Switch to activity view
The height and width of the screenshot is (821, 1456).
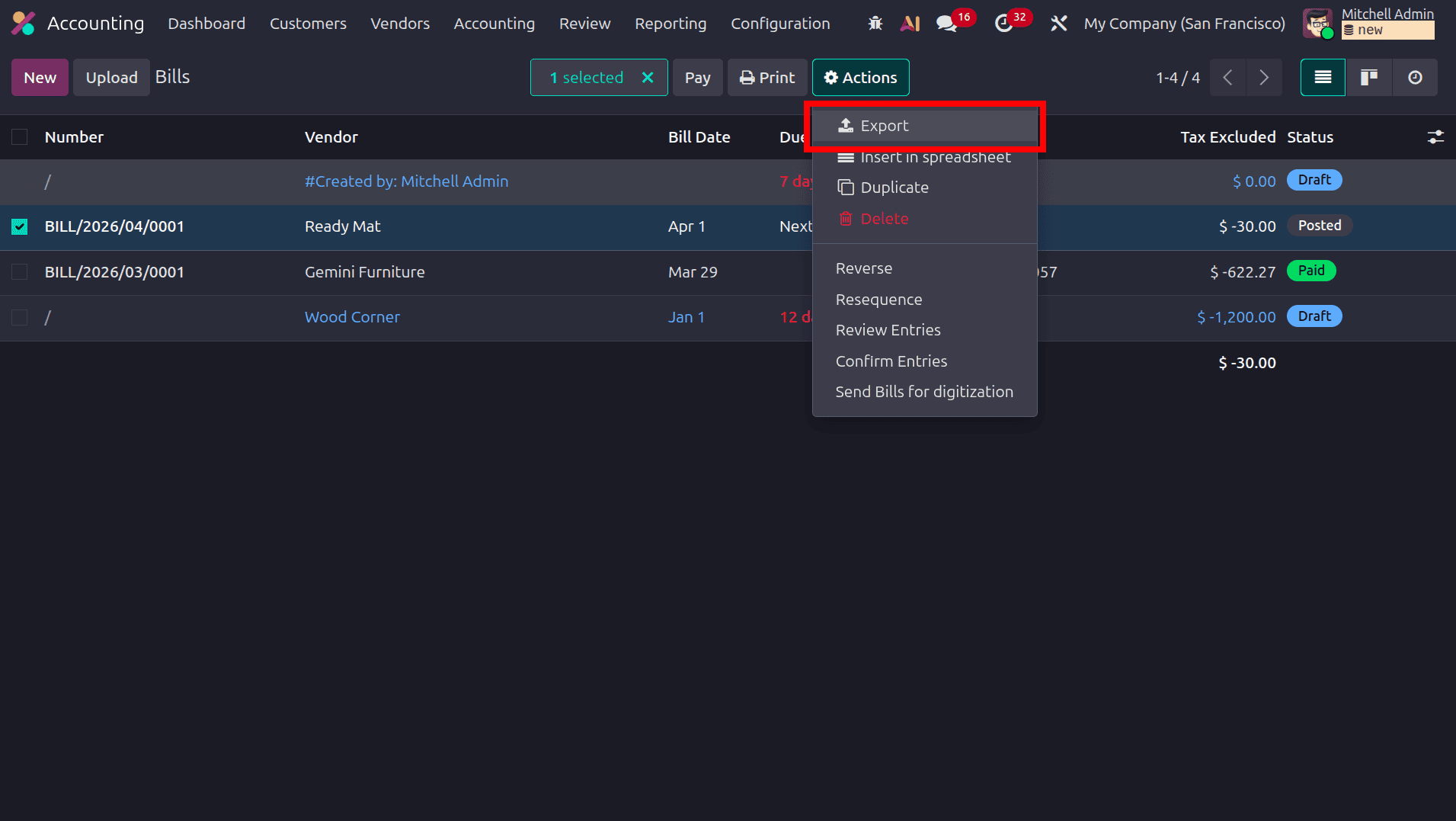[1415, 78]
